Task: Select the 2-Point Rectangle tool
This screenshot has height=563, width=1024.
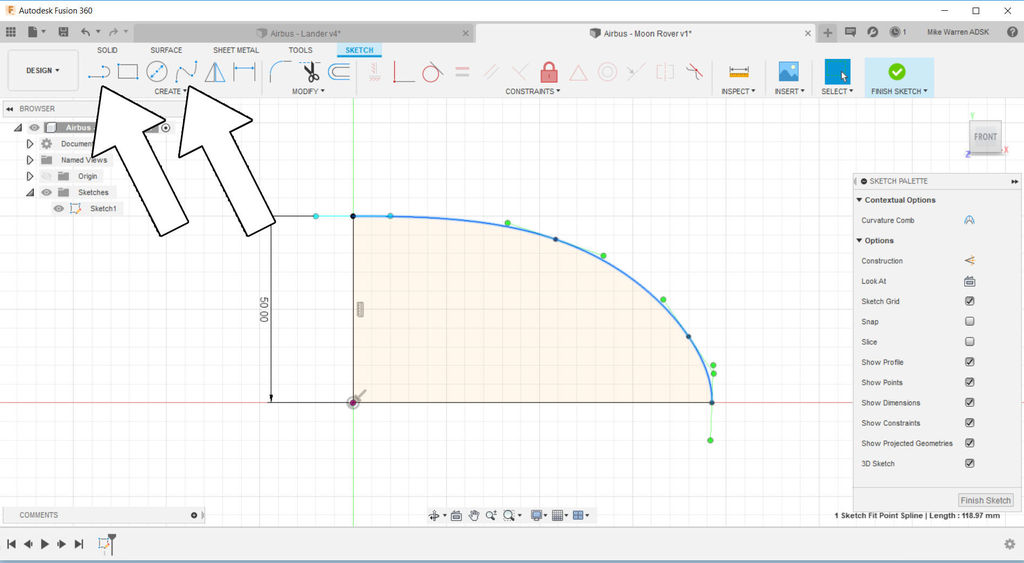Action: click(x=128, y=72)
